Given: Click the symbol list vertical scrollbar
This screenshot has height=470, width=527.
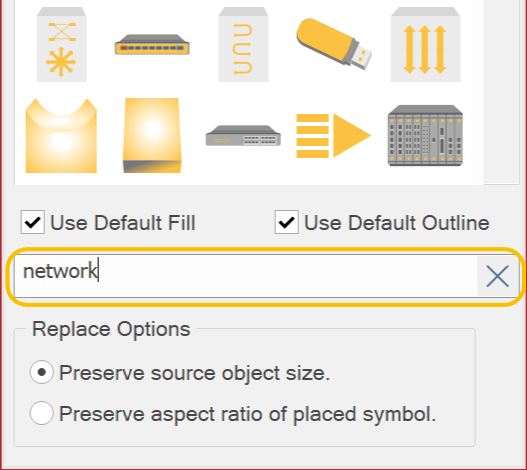Looking at the screenshot, I should click(501, 91).
